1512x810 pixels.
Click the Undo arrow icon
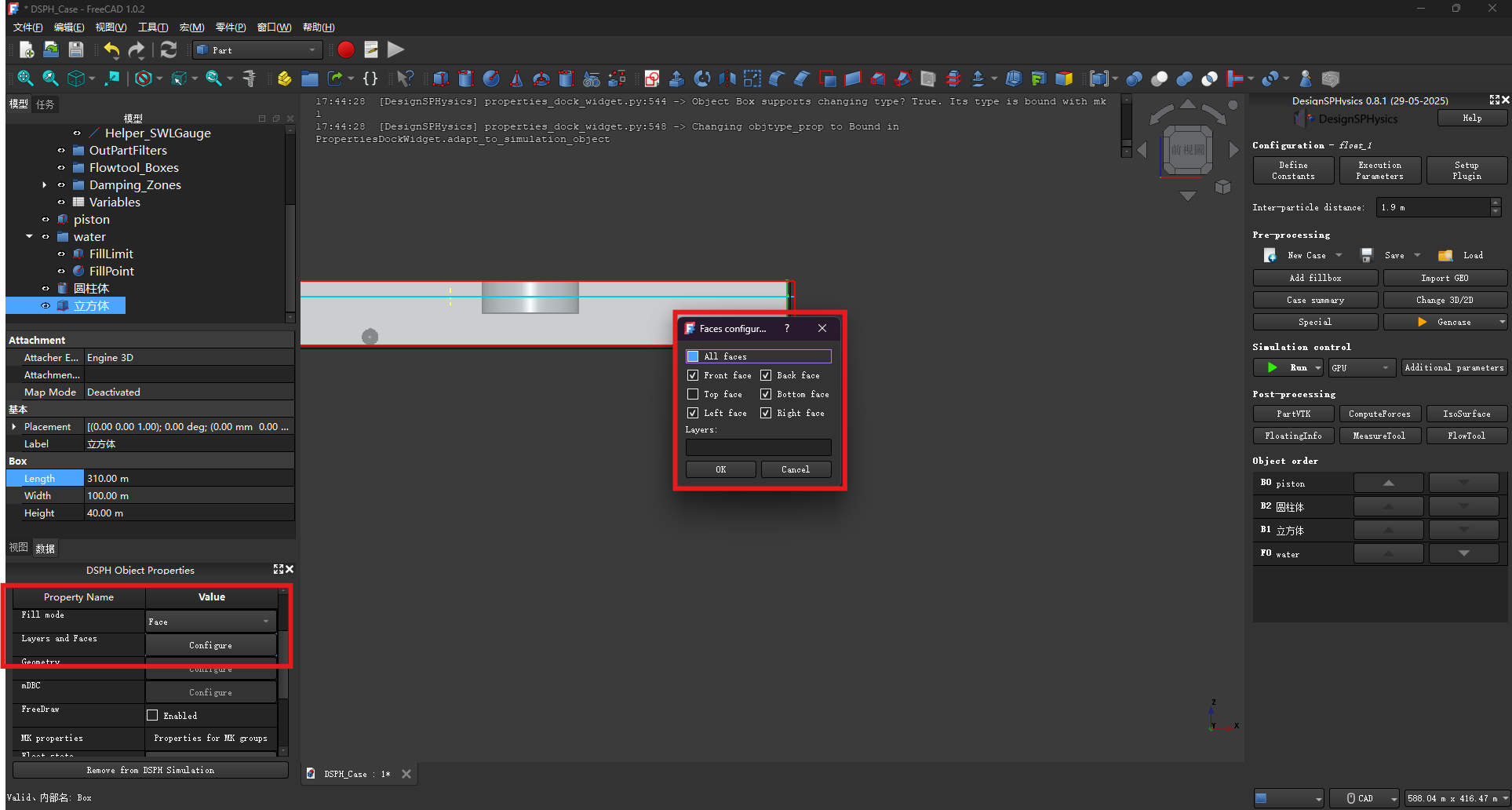[111, 50]
